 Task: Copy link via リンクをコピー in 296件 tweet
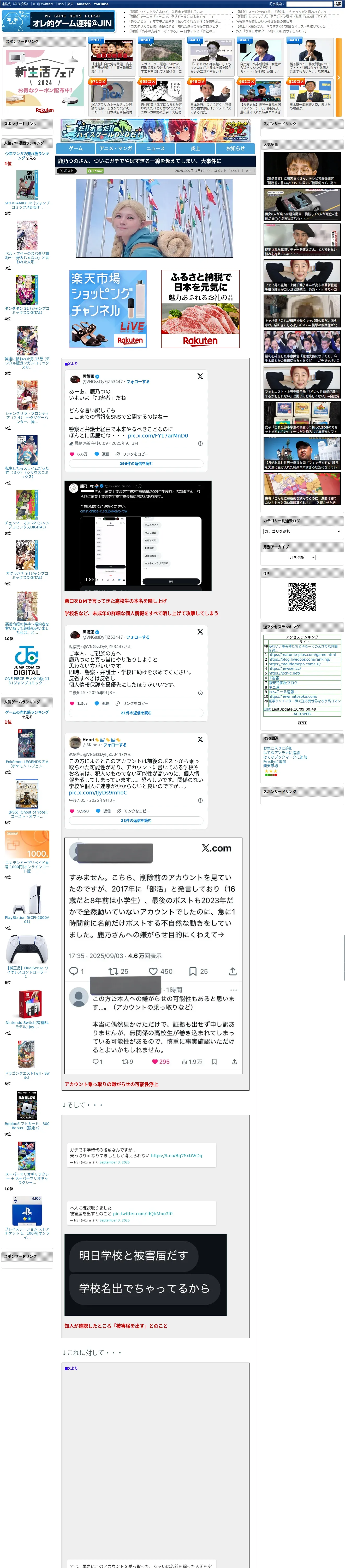tap(132, 454)
